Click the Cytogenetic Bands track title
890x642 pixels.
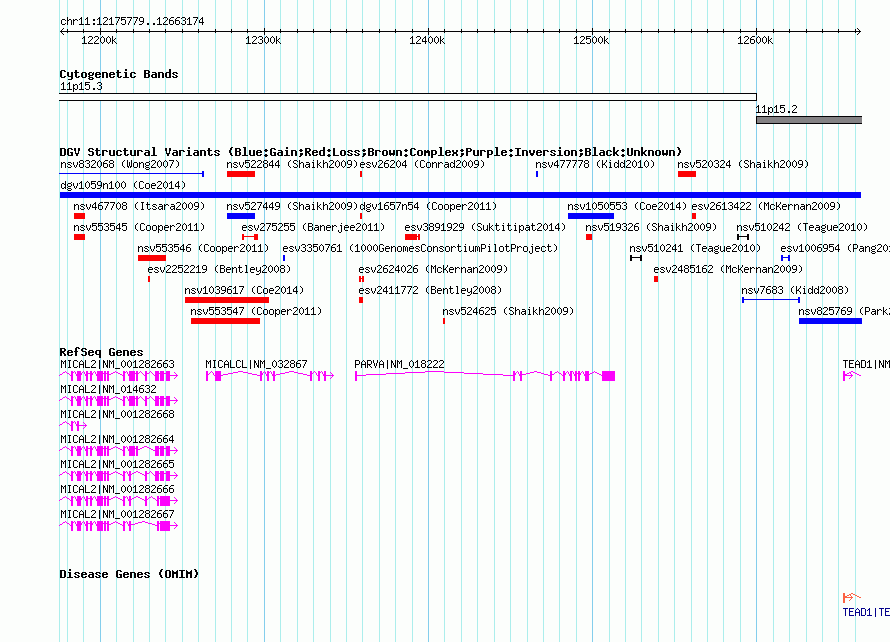[x=119, y=74]
